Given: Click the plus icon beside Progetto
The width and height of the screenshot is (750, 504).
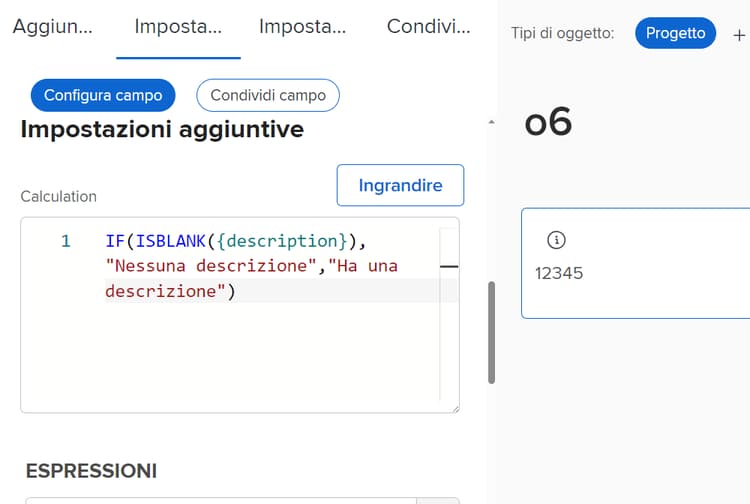Looking at the screenshot, I should click(x=739, y=34).
